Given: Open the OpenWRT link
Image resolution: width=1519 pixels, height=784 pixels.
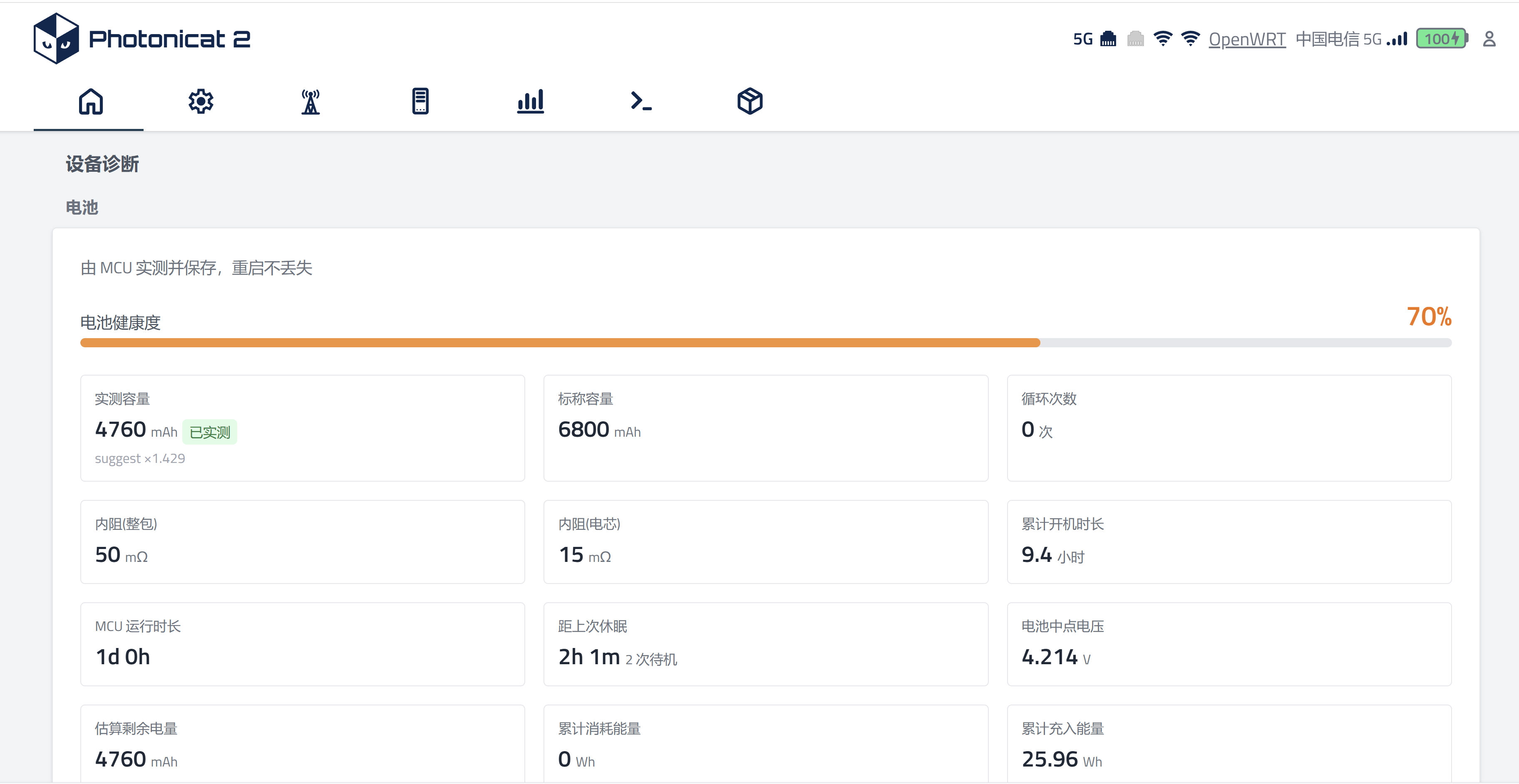Looking at the screenshot, I should (x=1246, y=39).
